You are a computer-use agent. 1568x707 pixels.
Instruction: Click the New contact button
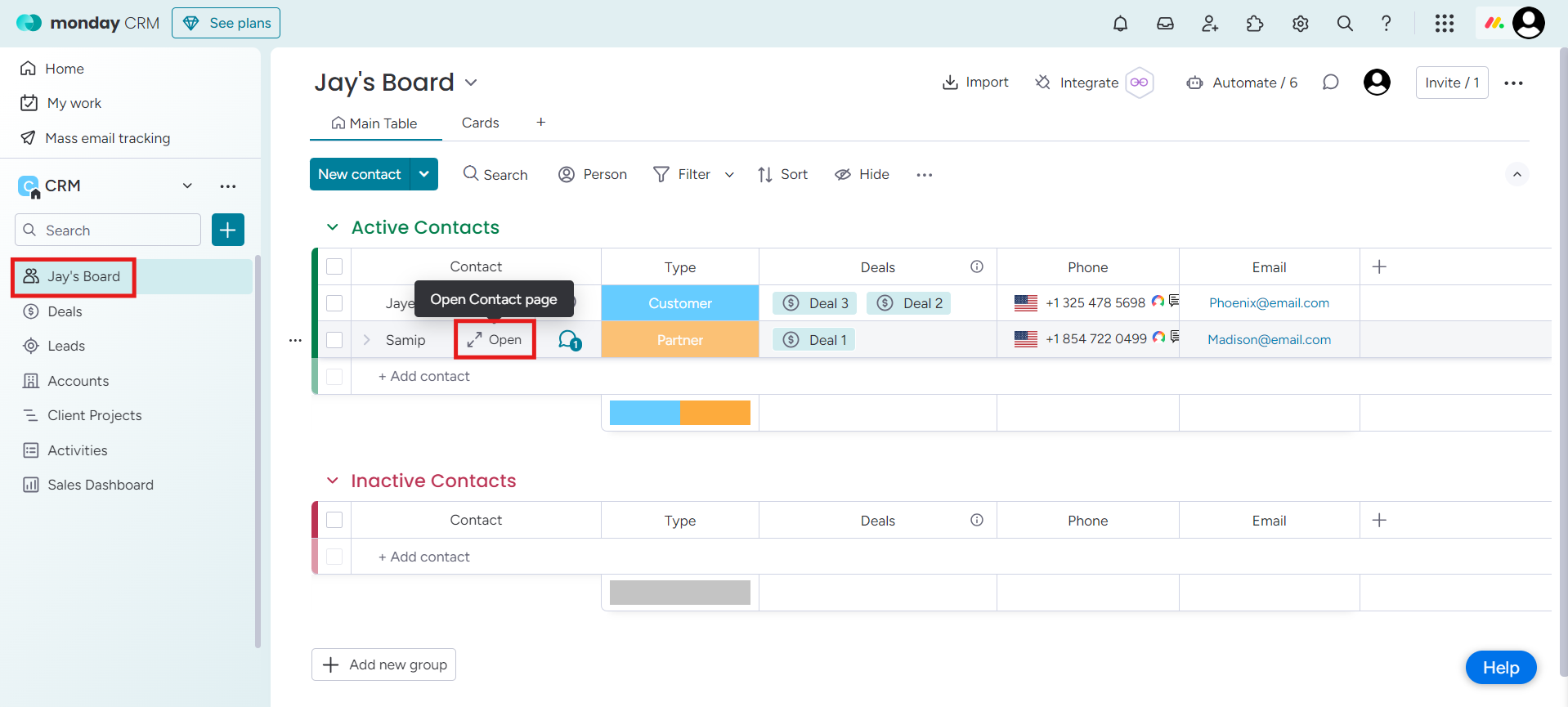coord(360,174)
